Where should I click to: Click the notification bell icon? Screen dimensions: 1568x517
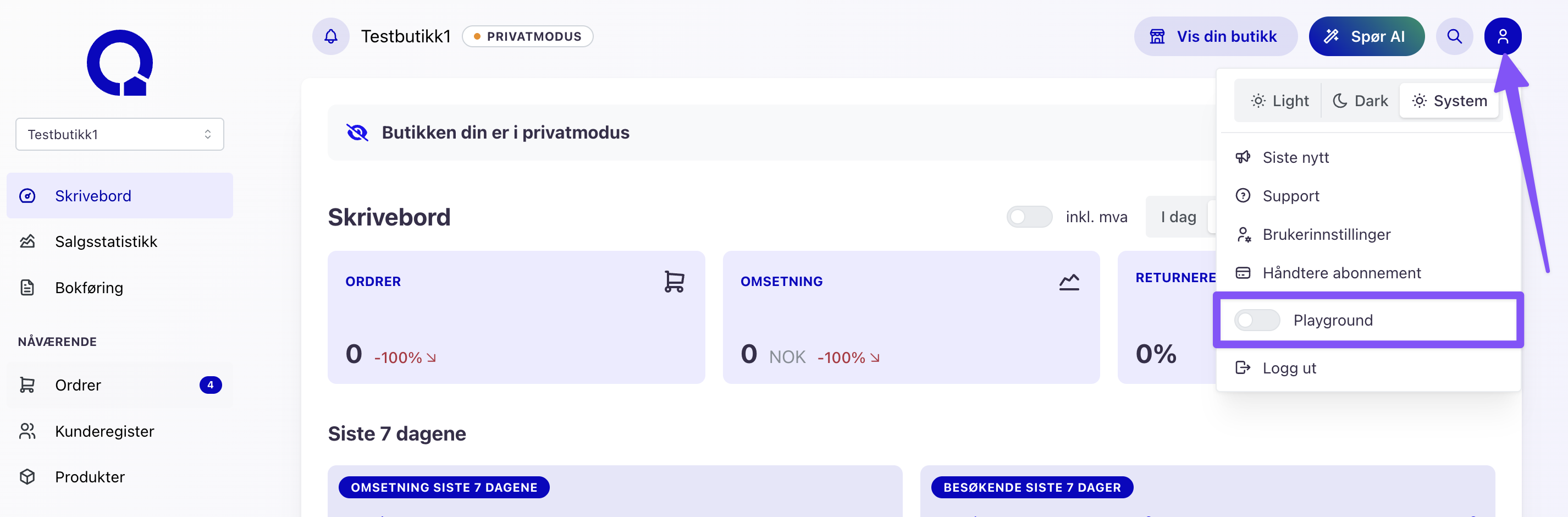pyautogui.click(x=330, y=36)
